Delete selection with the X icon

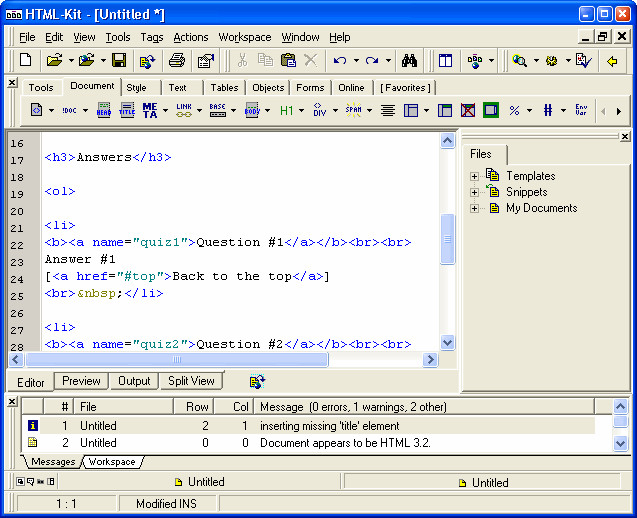[311, 60]
